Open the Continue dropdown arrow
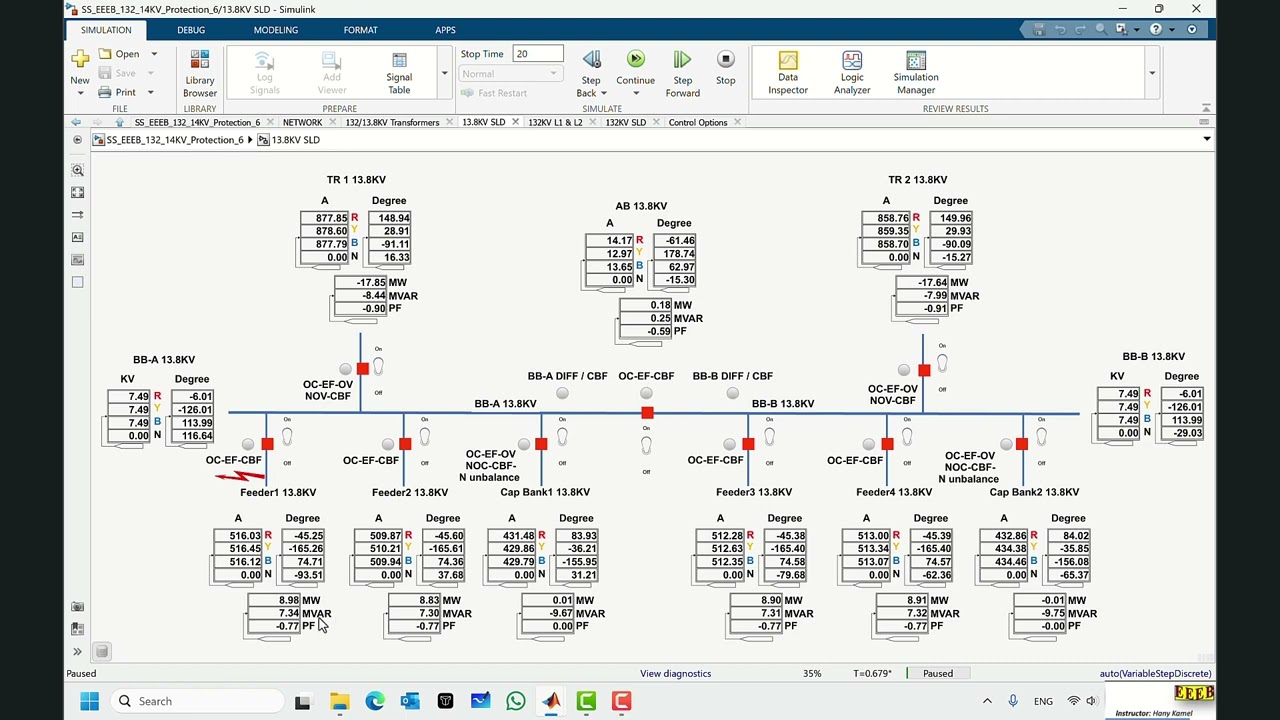 tap(635, 93)
